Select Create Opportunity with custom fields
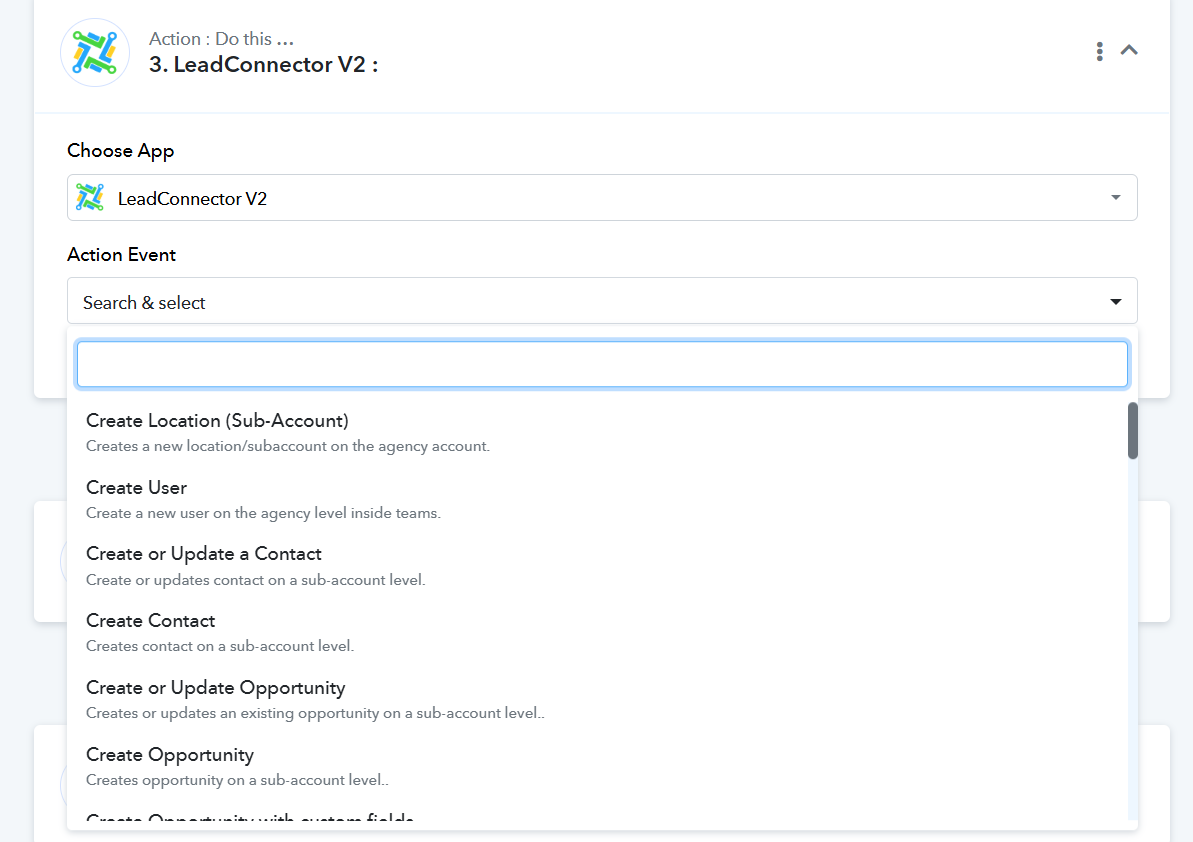This screenshot has height=842, width=1193. click(250, 820)
